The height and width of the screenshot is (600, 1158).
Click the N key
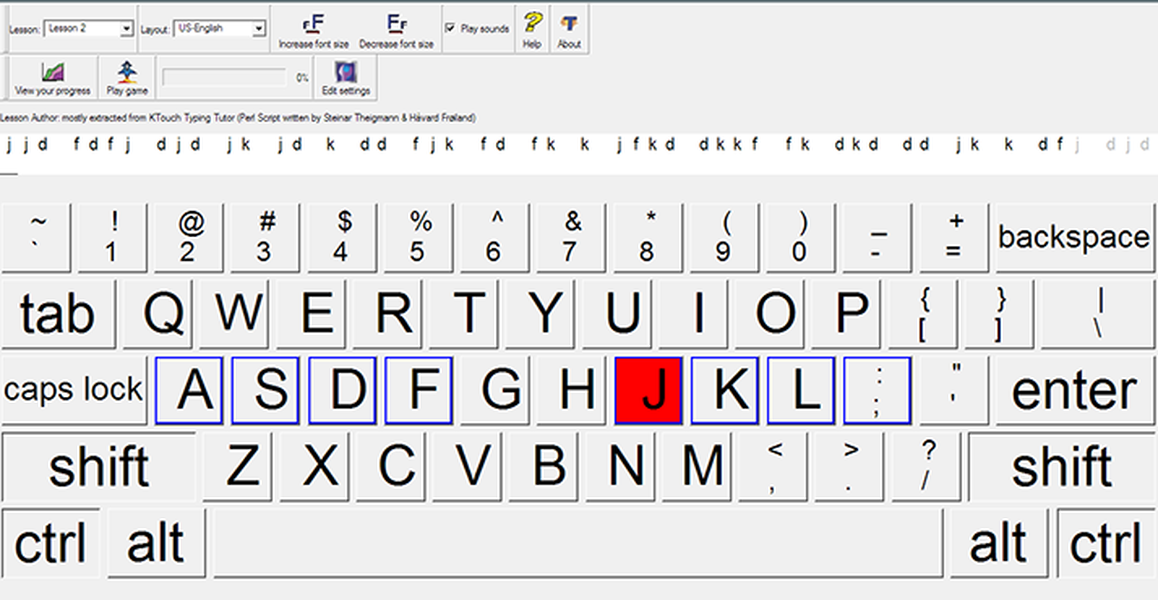point(620,467)
